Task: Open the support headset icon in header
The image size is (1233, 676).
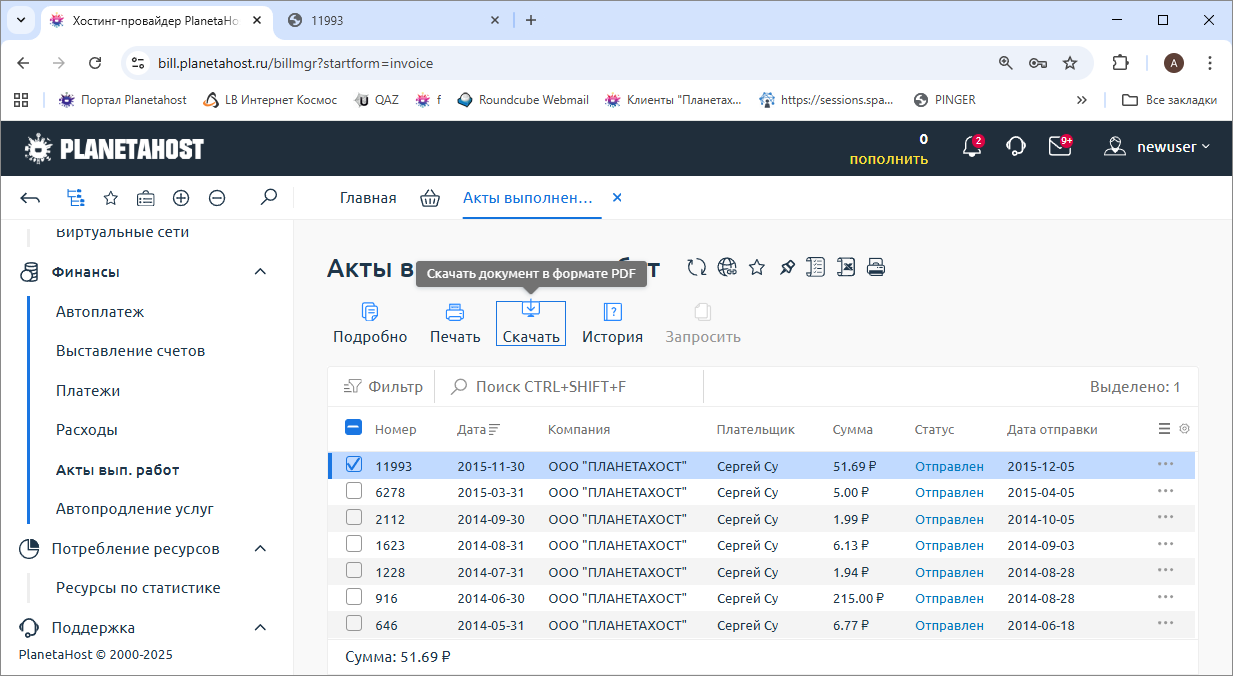Action: pyautogui.click(x=1015, y=147)
